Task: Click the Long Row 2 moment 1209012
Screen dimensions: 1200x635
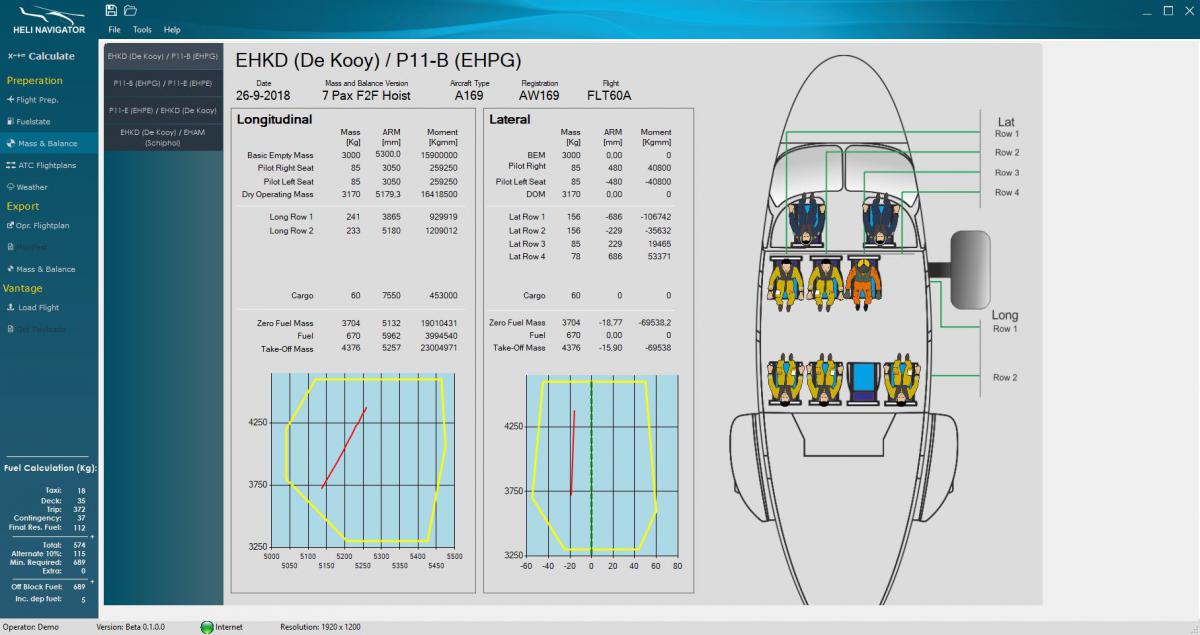Action: (x=440, y=231)
